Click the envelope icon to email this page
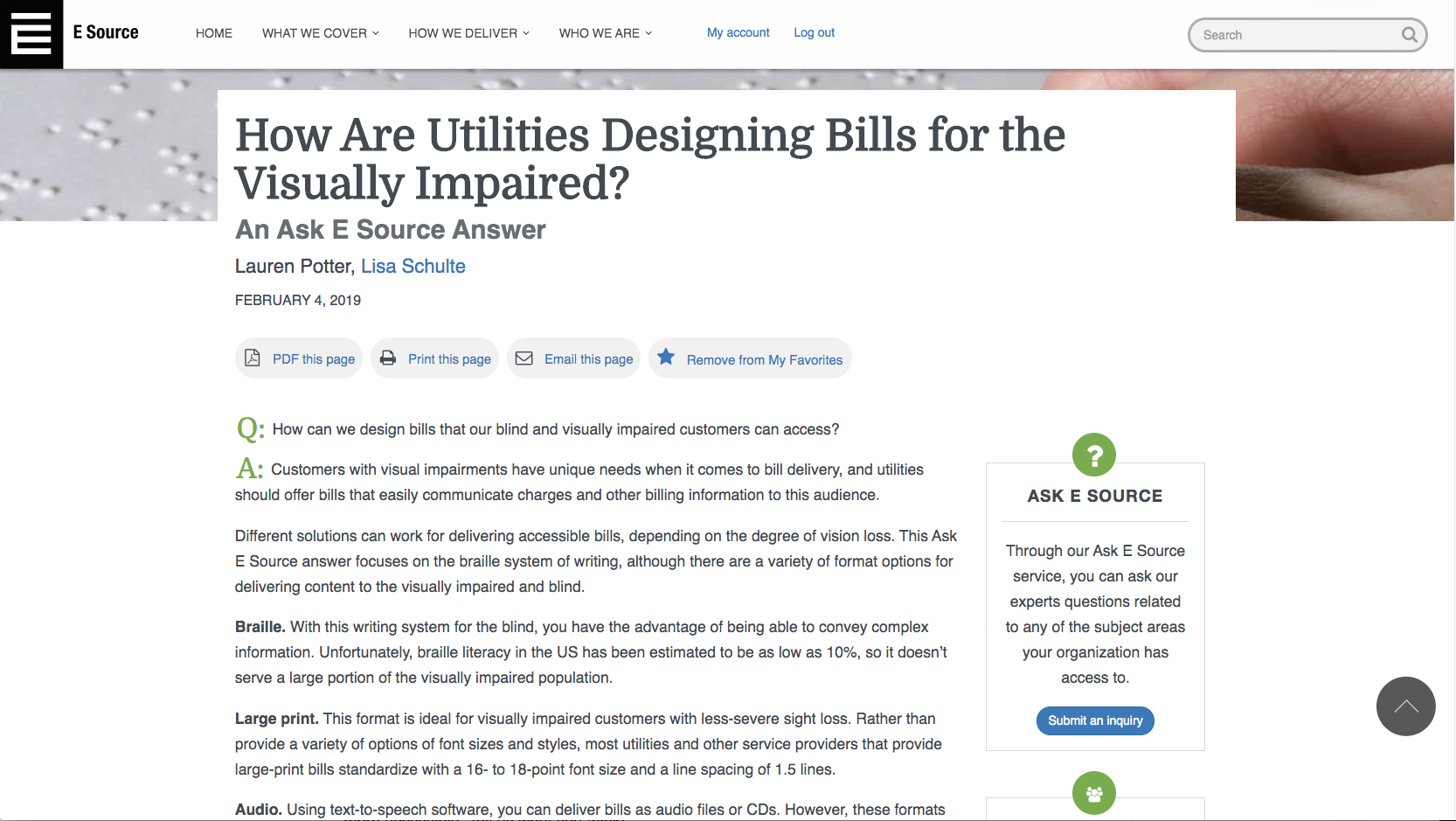The image size is (1456, 821). tap(523, 358)
